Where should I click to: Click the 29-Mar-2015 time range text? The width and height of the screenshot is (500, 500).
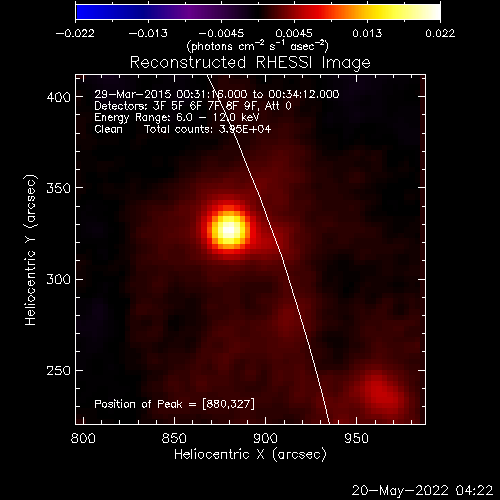[x=217, y=94]
